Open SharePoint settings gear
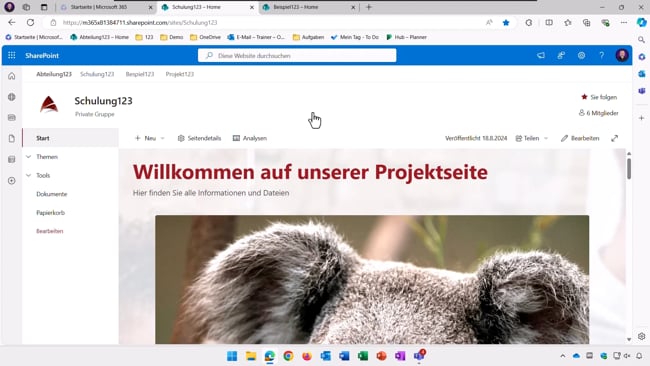Screen dimensions: 650x366 tap(581, 55)
